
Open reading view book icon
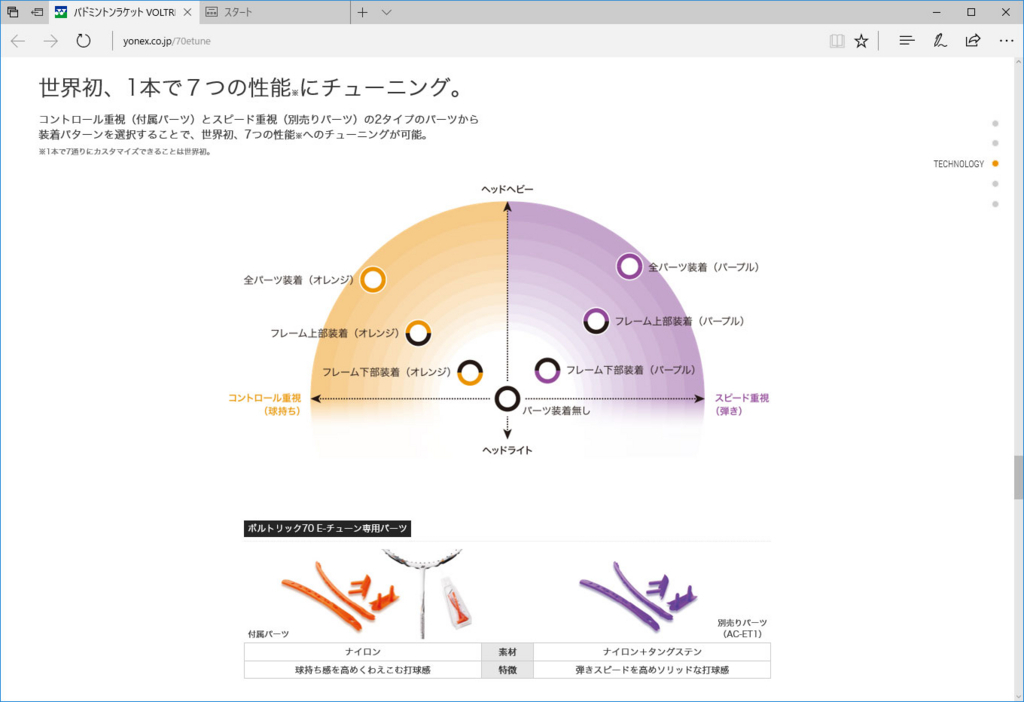coord(837,41)
